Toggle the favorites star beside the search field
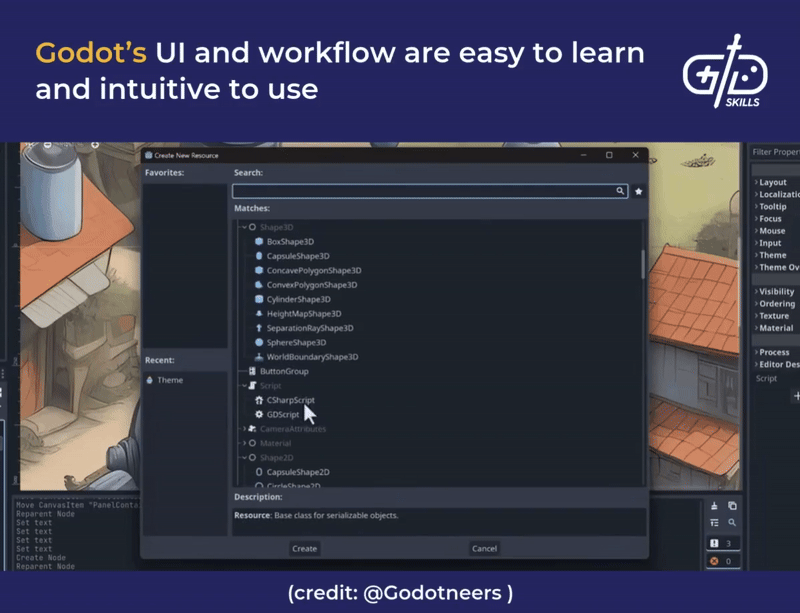Image resolution: width=800 pixels, height=613 pixels. point(638,191)
